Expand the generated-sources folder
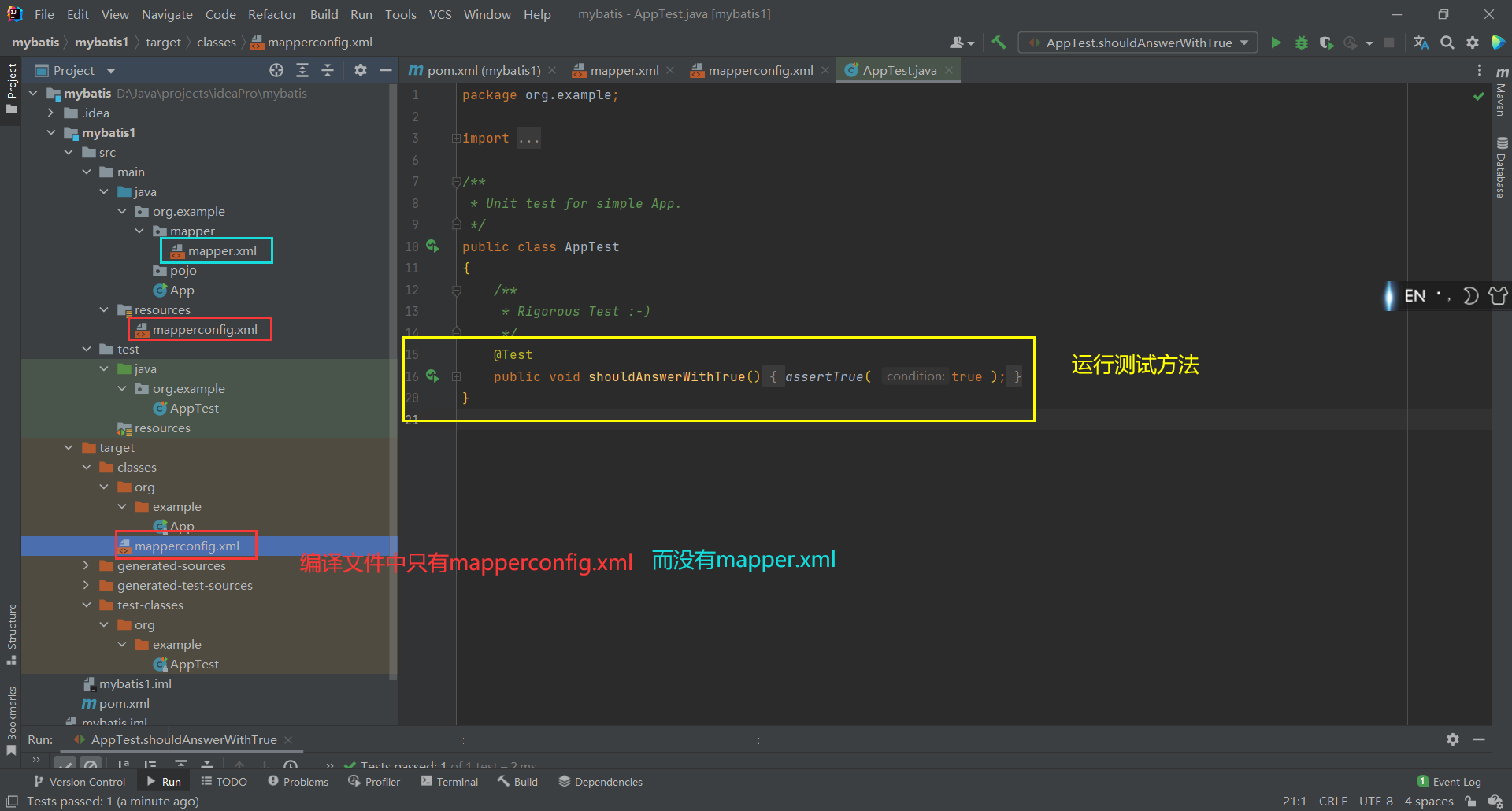 click(x=87, y=565)
